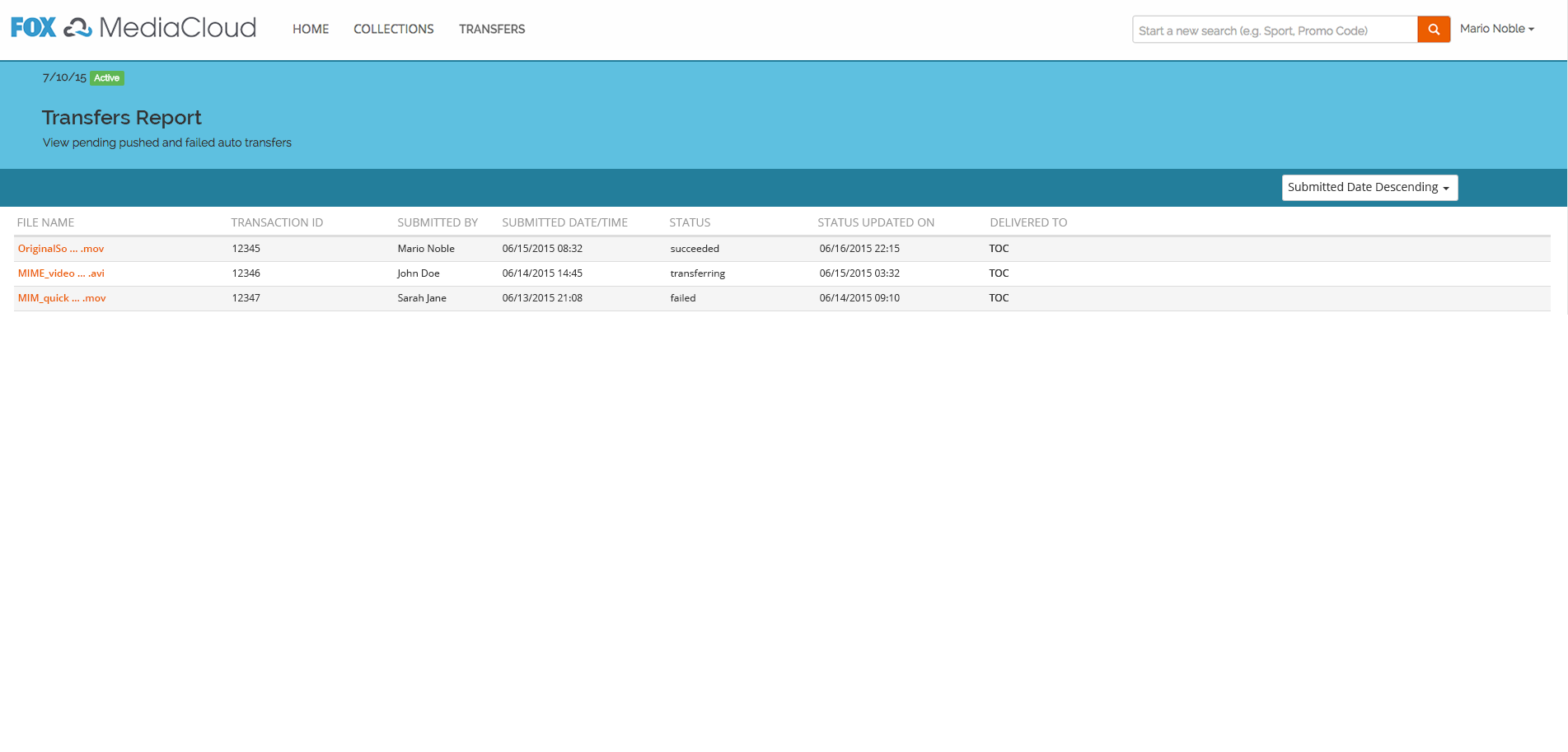The height and width of the screenshot is (752, 1568).
Task: Click the TRANSACTION ID column header
Action: tap(277, 222)
